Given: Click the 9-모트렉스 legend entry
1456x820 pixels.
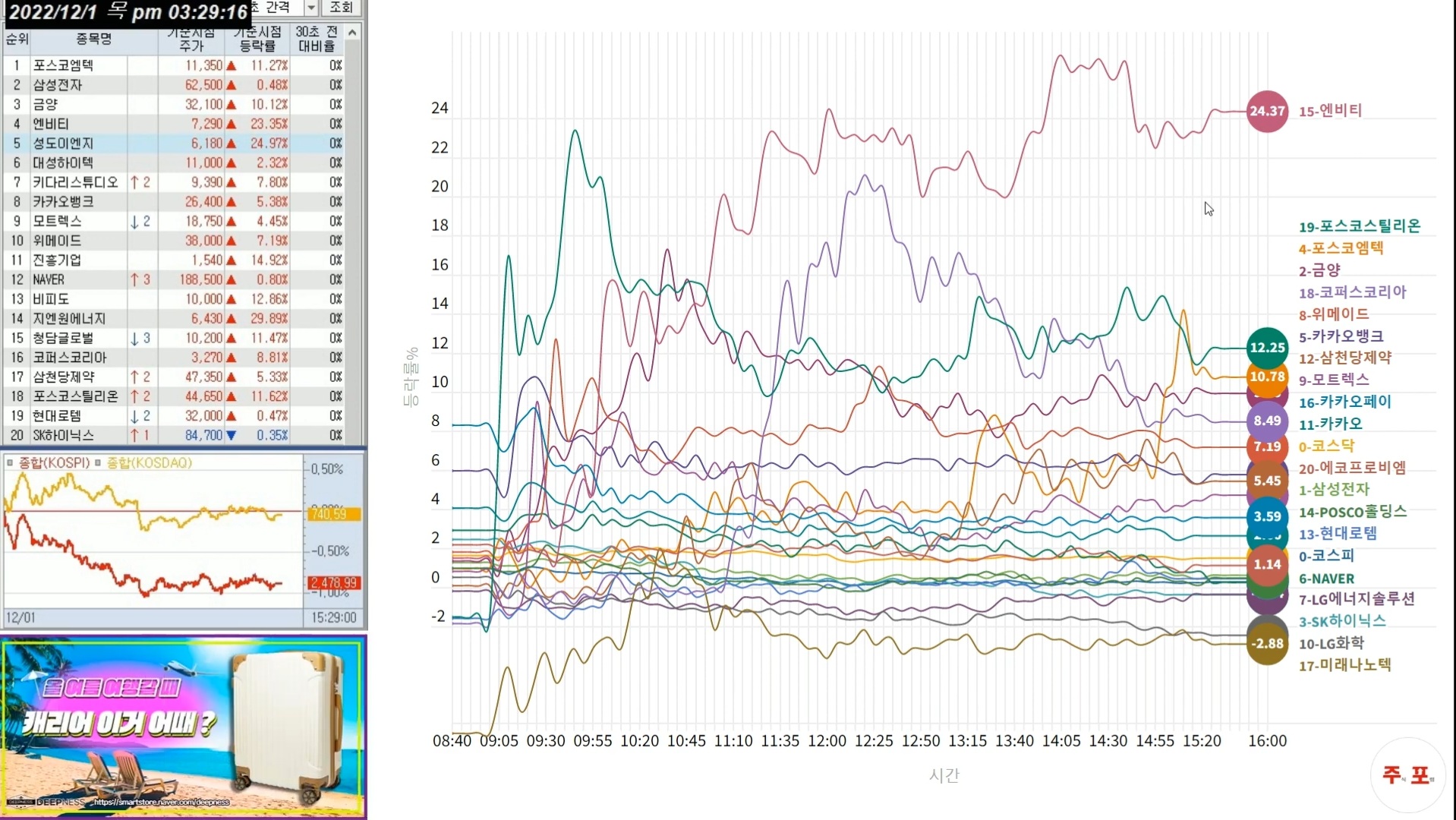Looking at the screenshot, I should pyautogui.click(x=1334, y=380).
